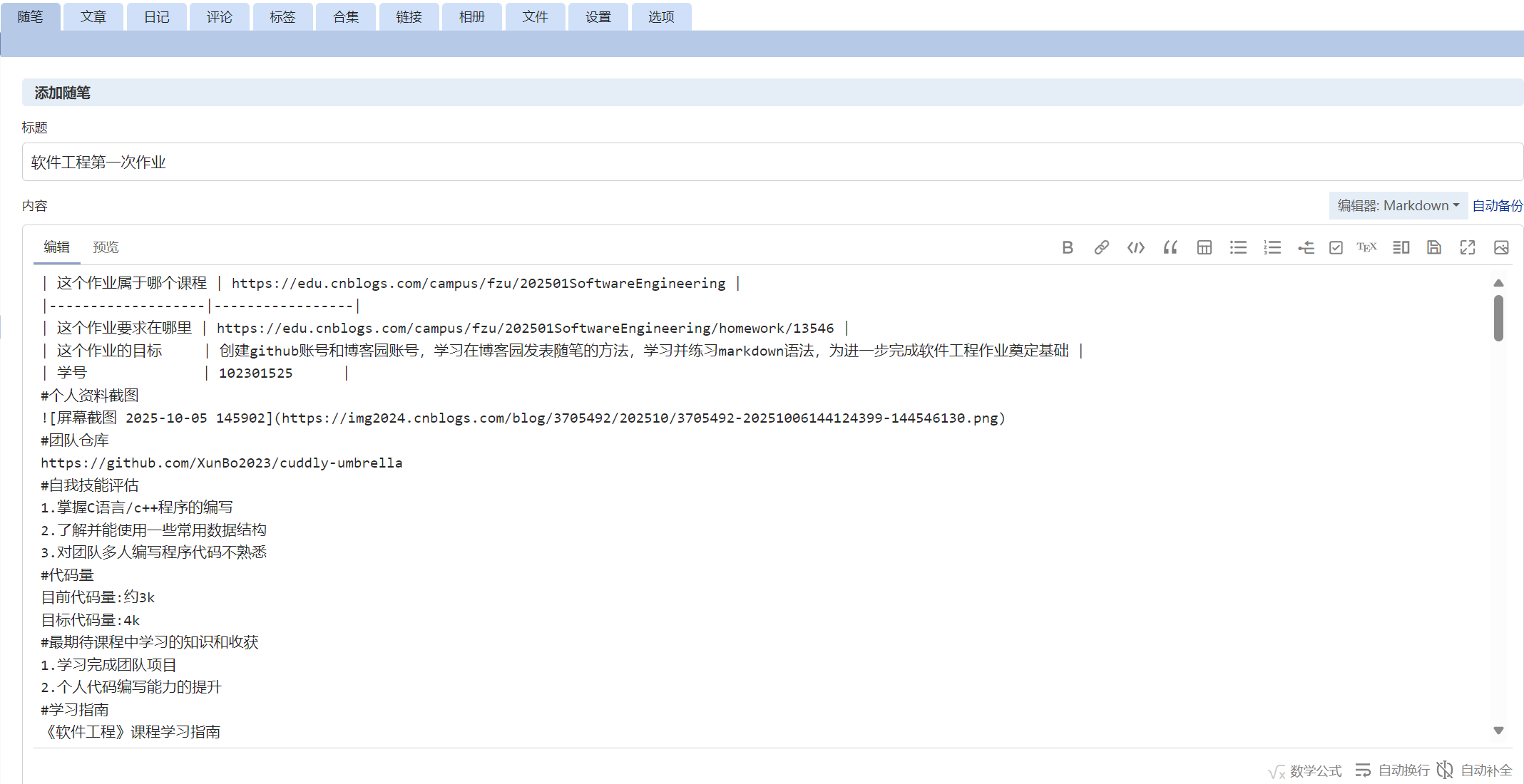Toggle 数学公式 math formula support
The width and height of the screenshot is (1524, 784).
click(1305, 770)
